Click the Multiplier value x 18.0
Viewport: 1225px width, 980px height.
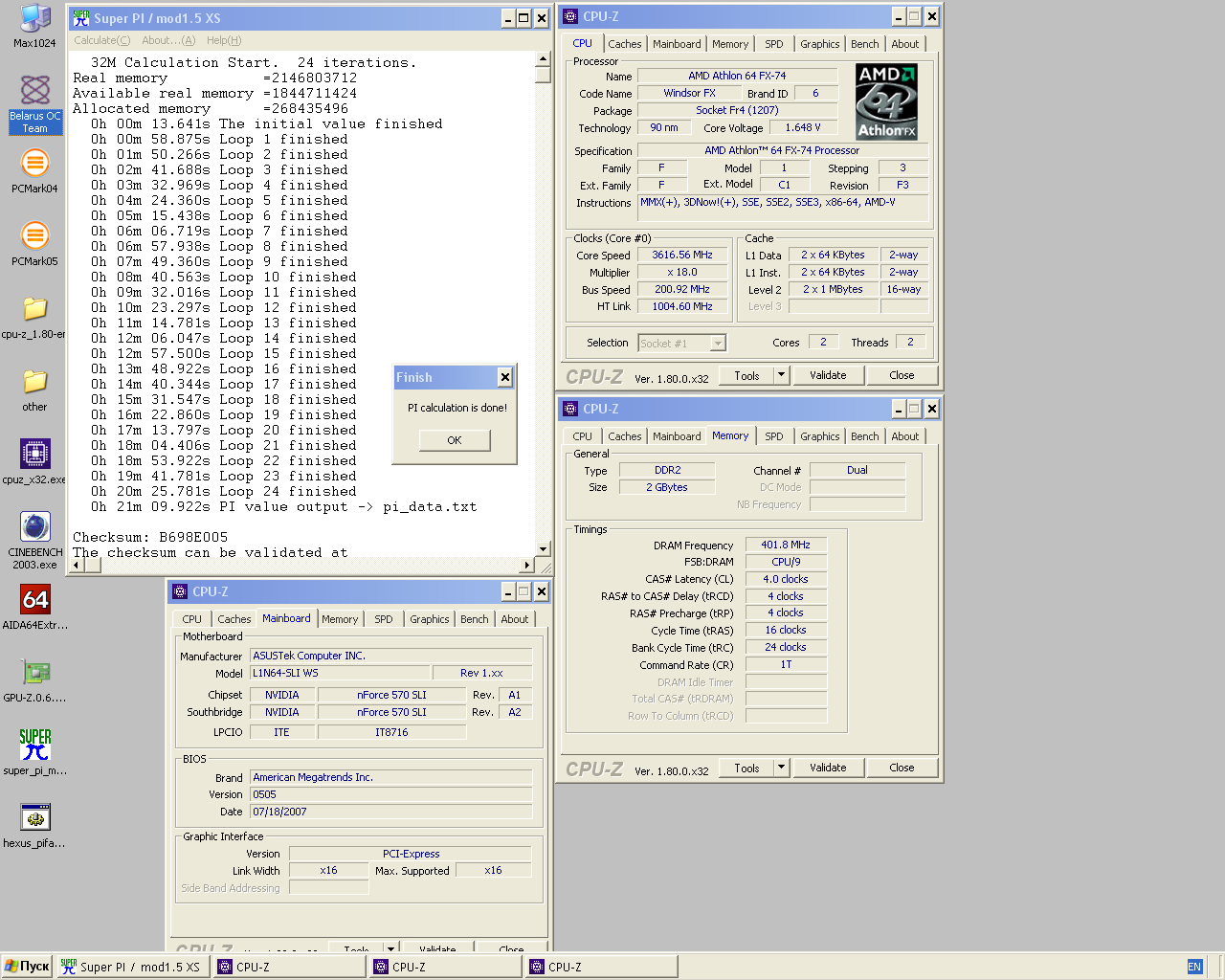point(682,273)
